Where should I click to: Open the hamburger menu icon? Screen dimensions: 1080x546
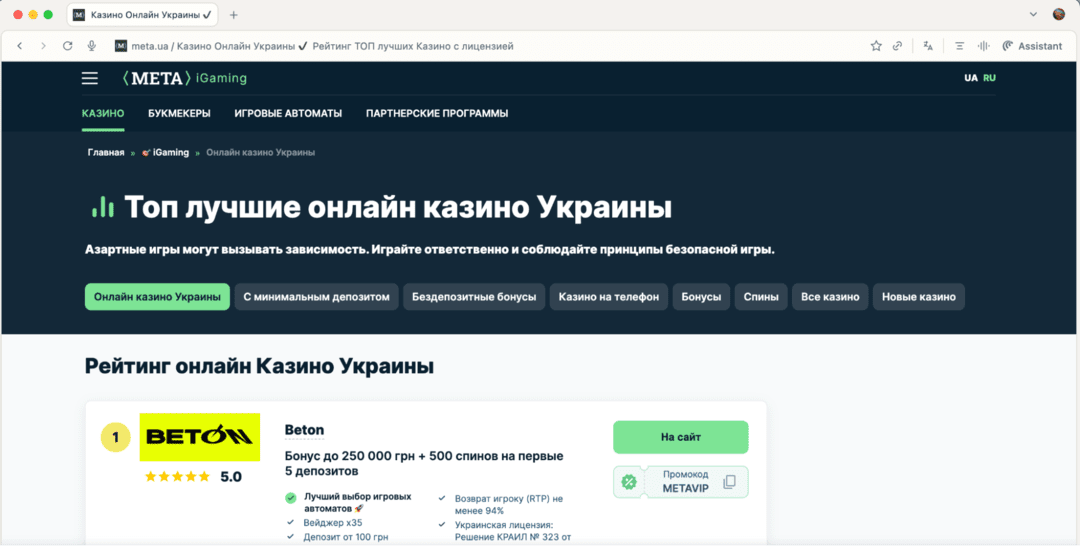click(90, 78)
